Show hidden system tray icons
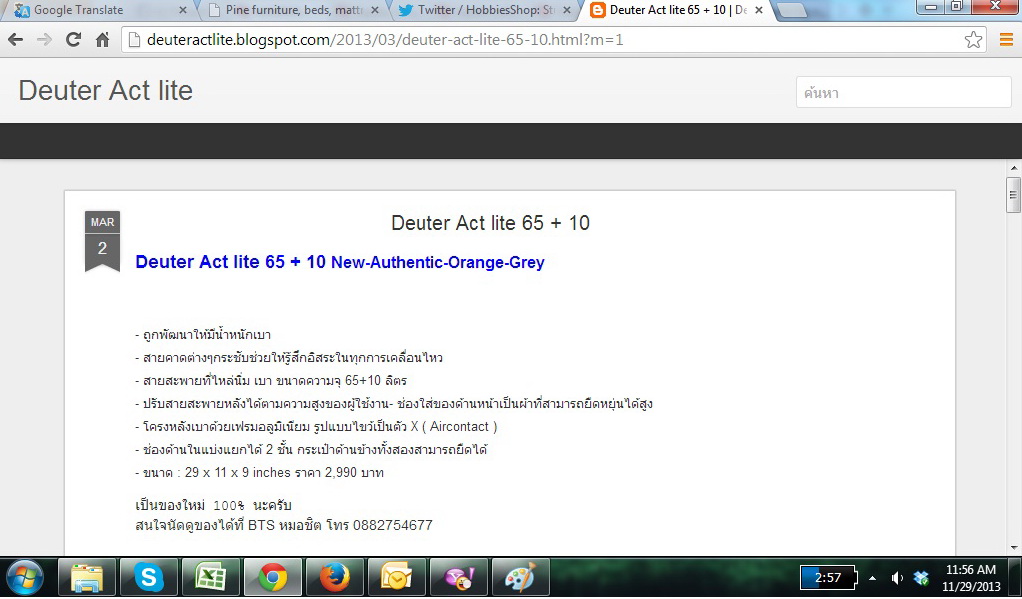Screen dimensions: 1022x599 click(872, 578)
